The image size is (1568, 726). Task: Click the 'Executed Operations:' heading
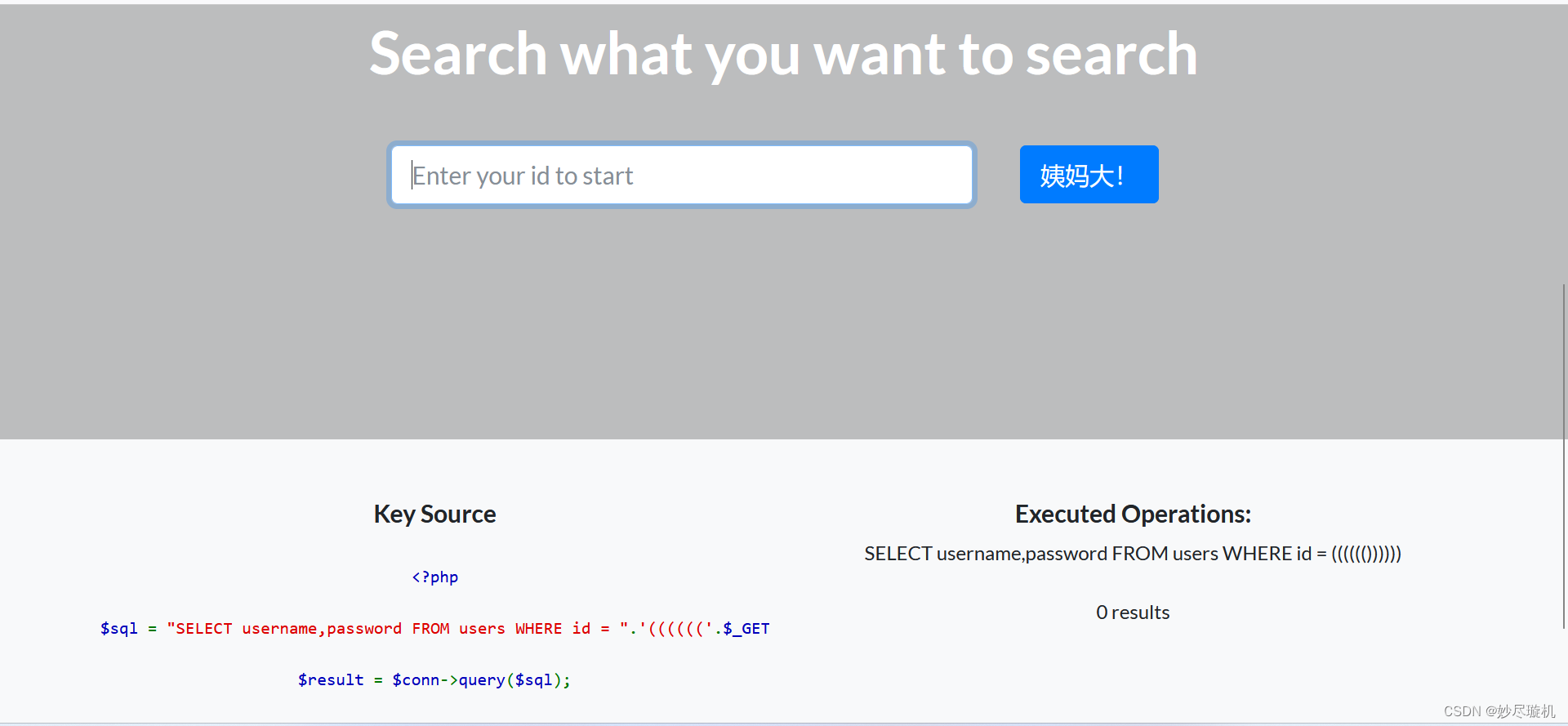(x=1133, y=514)
